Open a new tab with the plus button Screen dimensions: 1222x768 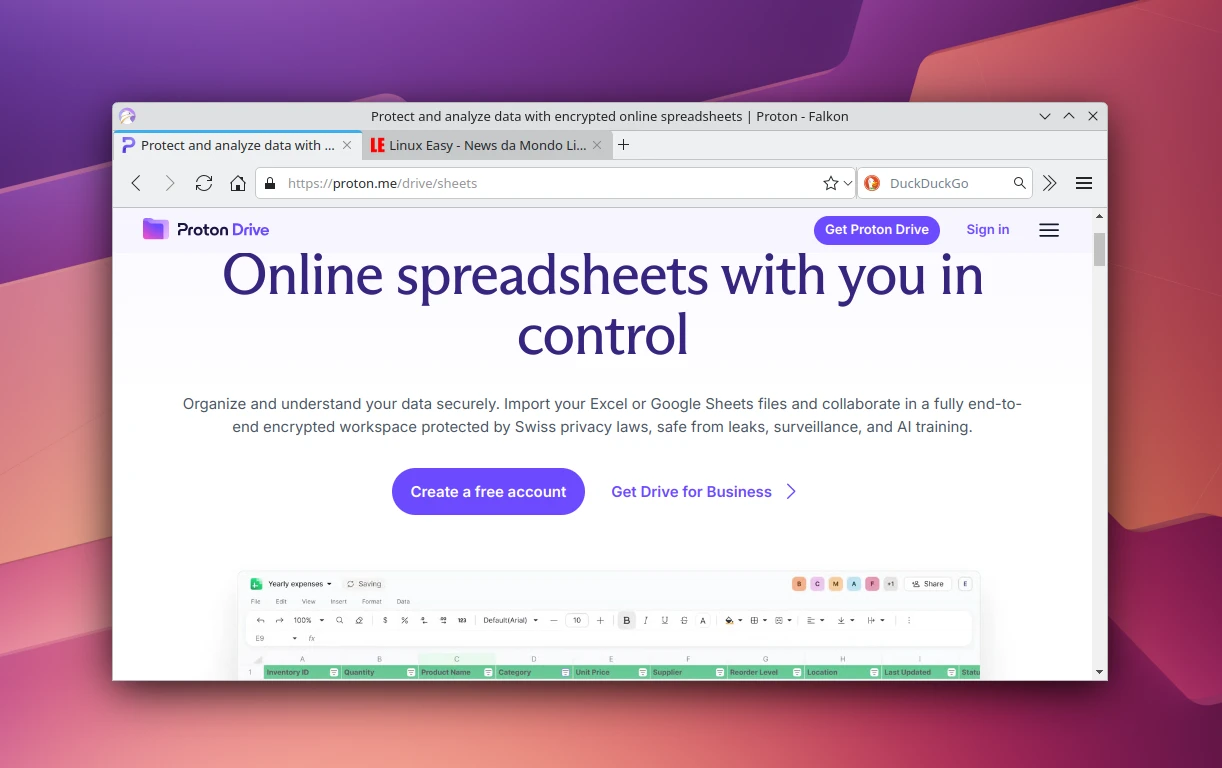point(624,145)
